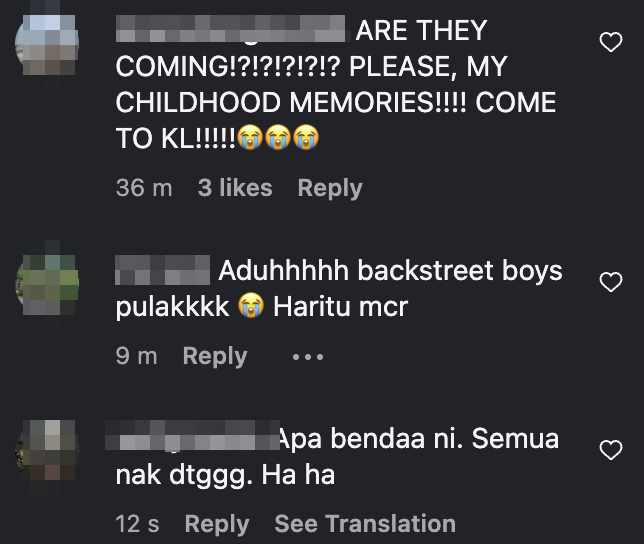Open blurred username before "Apa bendaa ni"
The width and height of the screenshot is (644, 544).
[192, 436]
